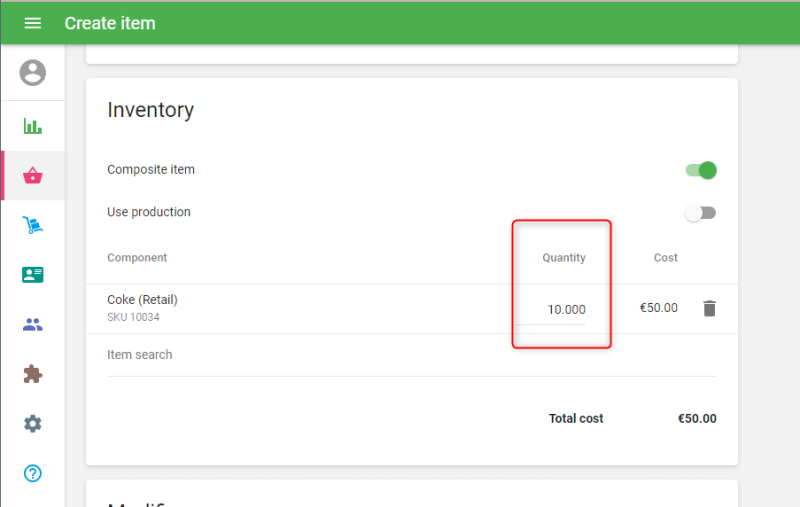
Task: Open the user account profile icon
Action: click(33, 72)
